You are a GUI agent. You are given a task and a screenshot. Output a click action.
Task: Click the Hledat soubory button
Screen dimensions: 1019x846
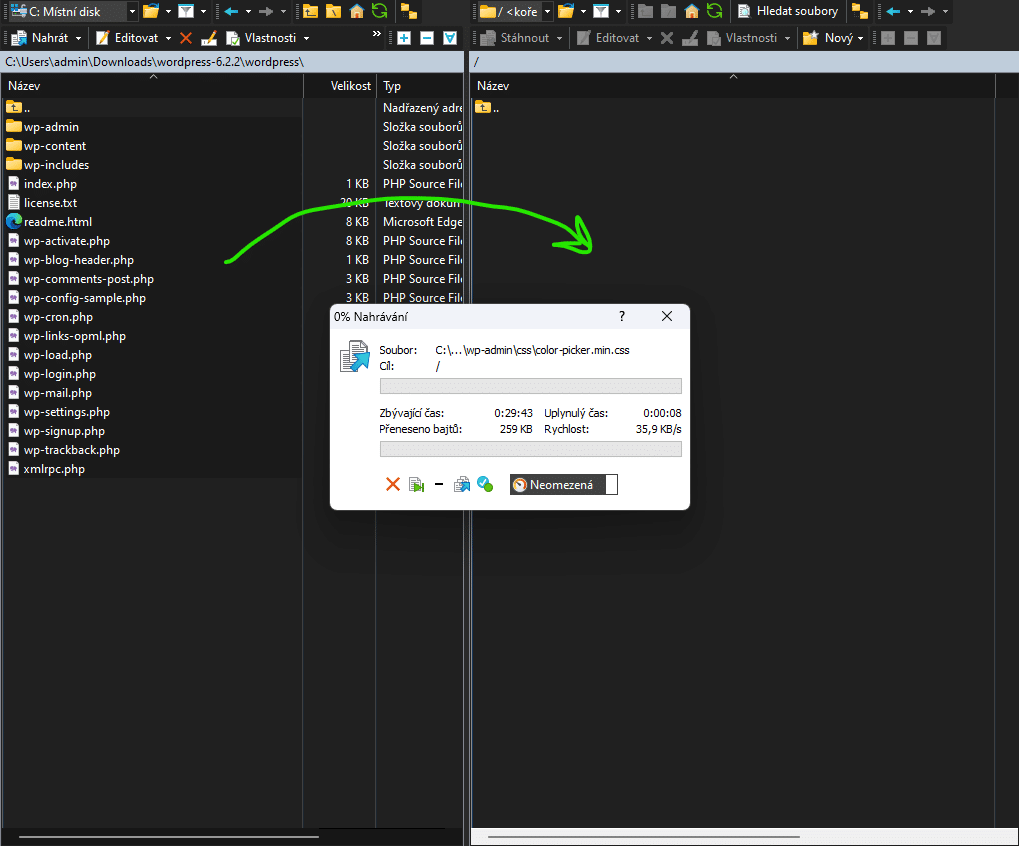pyautogui.click(x=788, y=11)
